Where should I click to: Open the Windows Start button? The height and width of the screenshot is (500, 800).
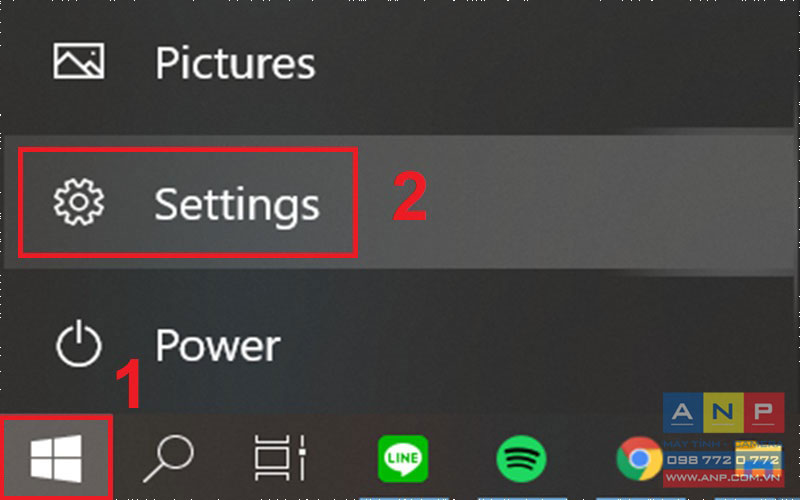56,458
